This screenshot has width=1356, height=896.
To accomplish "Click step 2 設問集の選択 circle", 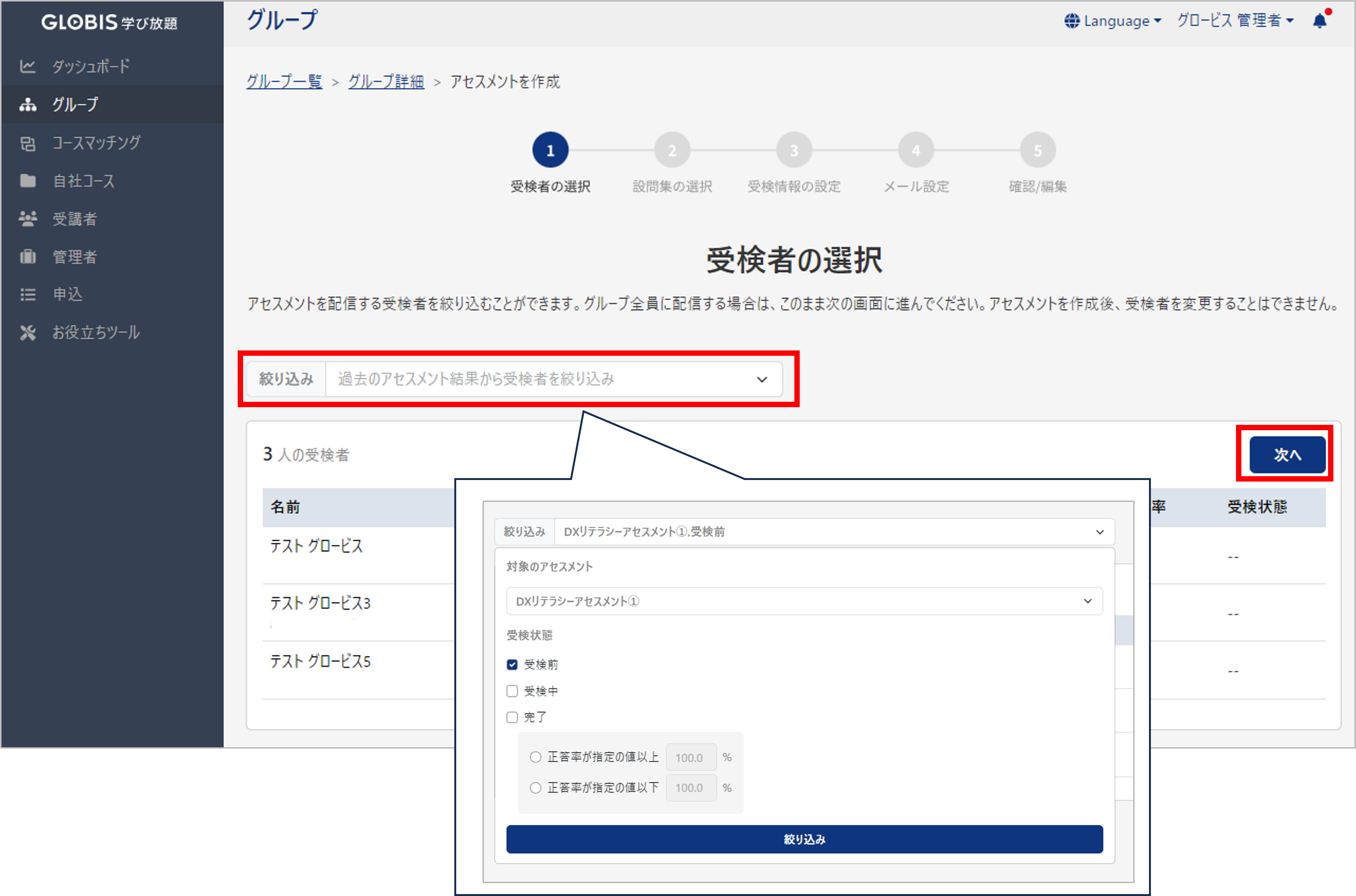I will pyautogui.click(x=672, y=150).
